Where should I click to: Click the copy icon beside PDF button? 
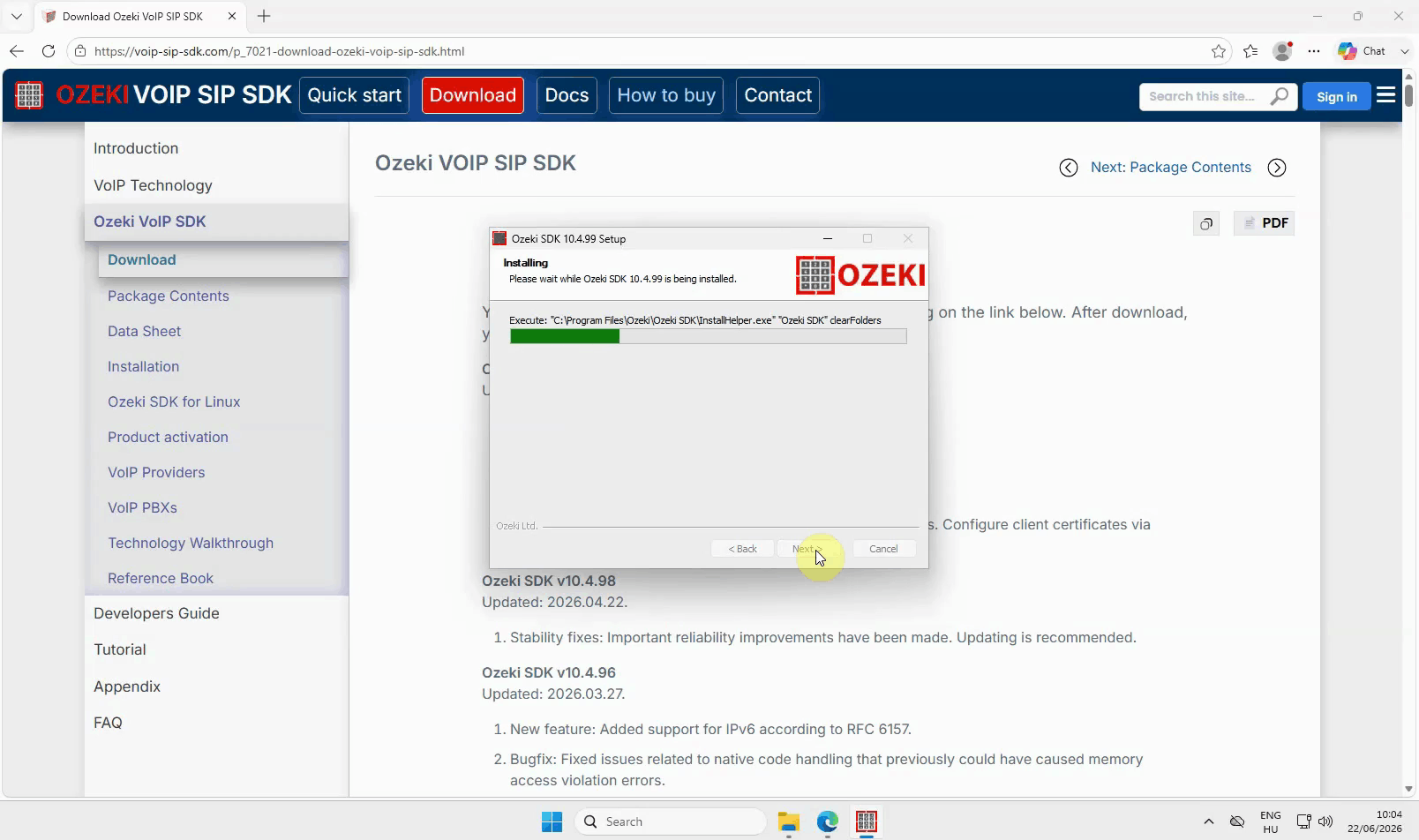(1206, 224)
